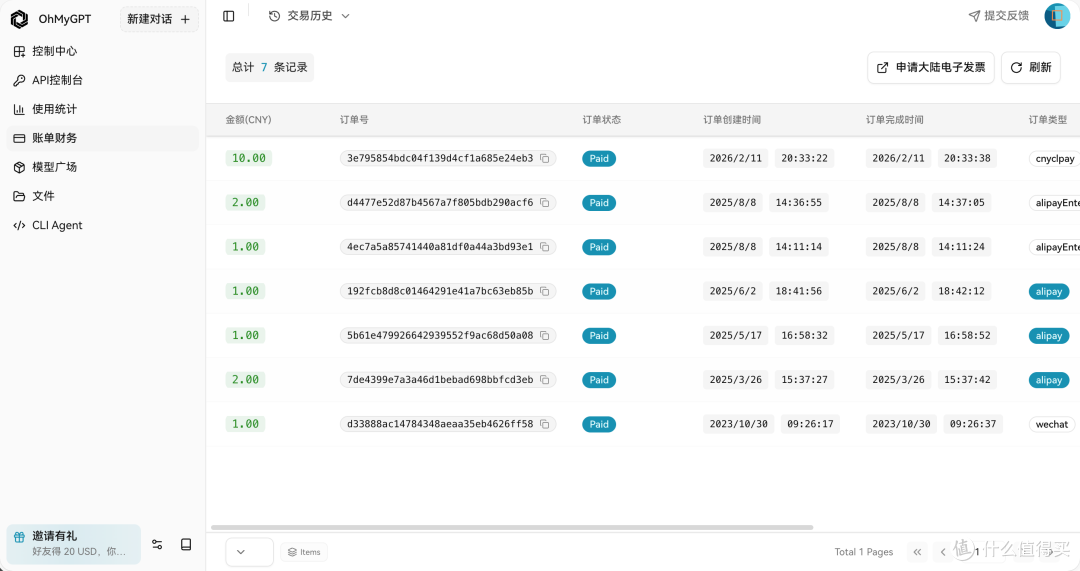This screenshot has height=571, width=1080.
Task: Click 提交反馈 link
Action: [x=999, y=16]
